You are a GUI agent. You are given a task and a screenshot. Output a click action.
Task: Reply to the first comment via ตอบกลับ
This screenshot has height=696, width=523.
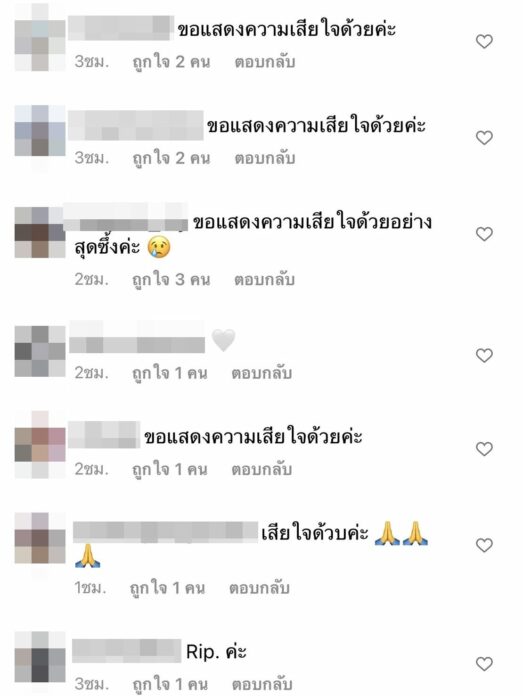pos(265,62)
